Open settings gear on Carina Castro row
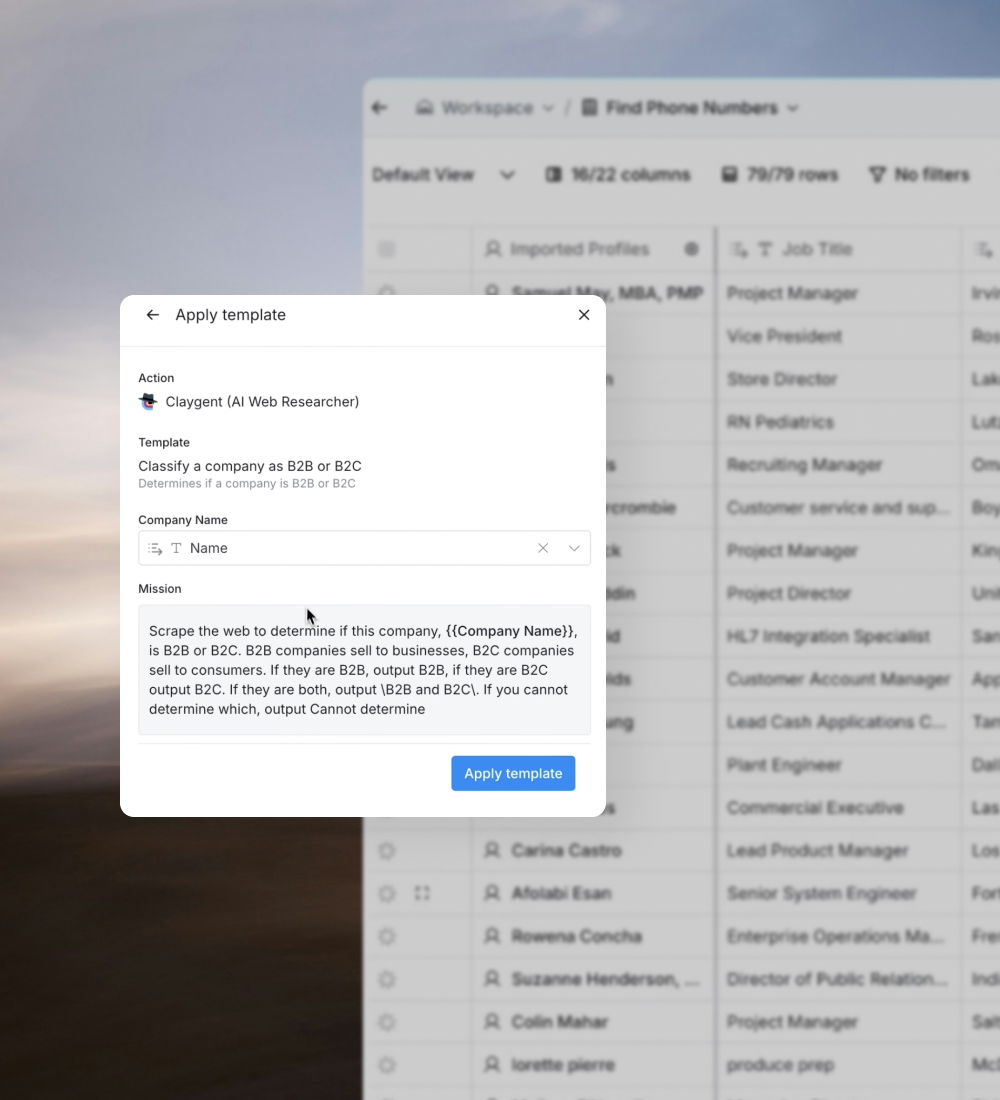Image resolution: width=1000 pixels, height=1100 pixels. [x=387, y=851]
